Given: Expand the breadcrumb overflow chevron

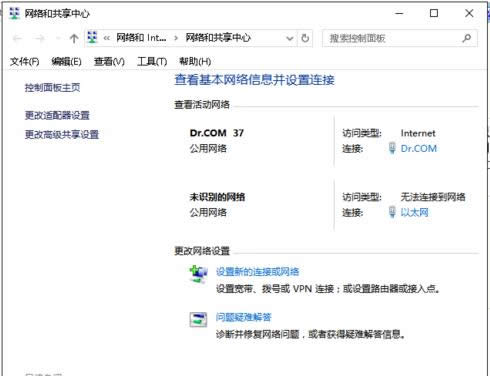Looking at the screenshot, I should click(x=107, y=38).
